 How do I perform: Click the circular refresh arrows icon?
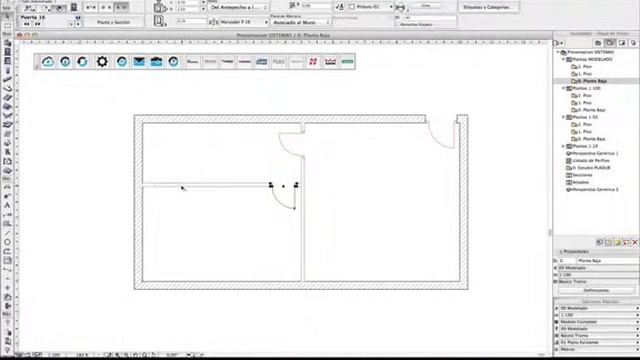pos(82,62)
